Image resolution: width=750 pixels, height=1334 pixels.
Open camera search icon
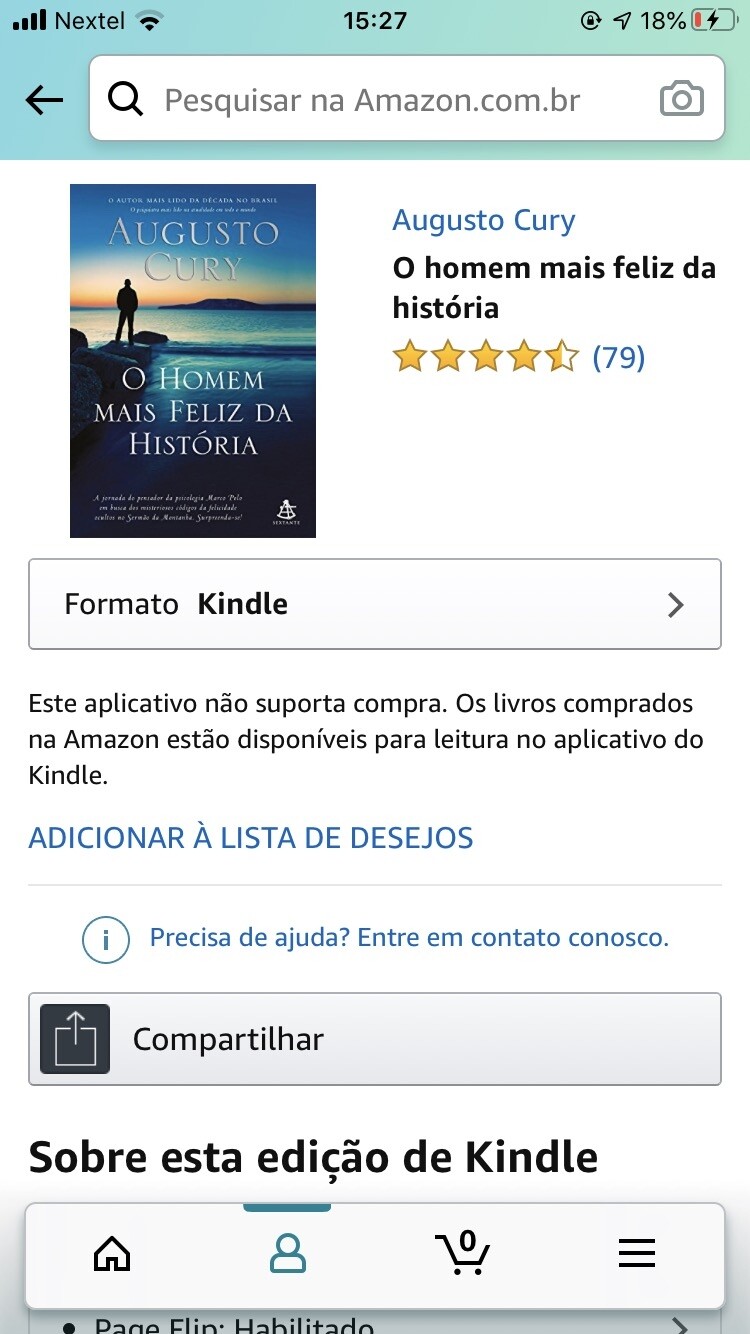coord(682,100)
